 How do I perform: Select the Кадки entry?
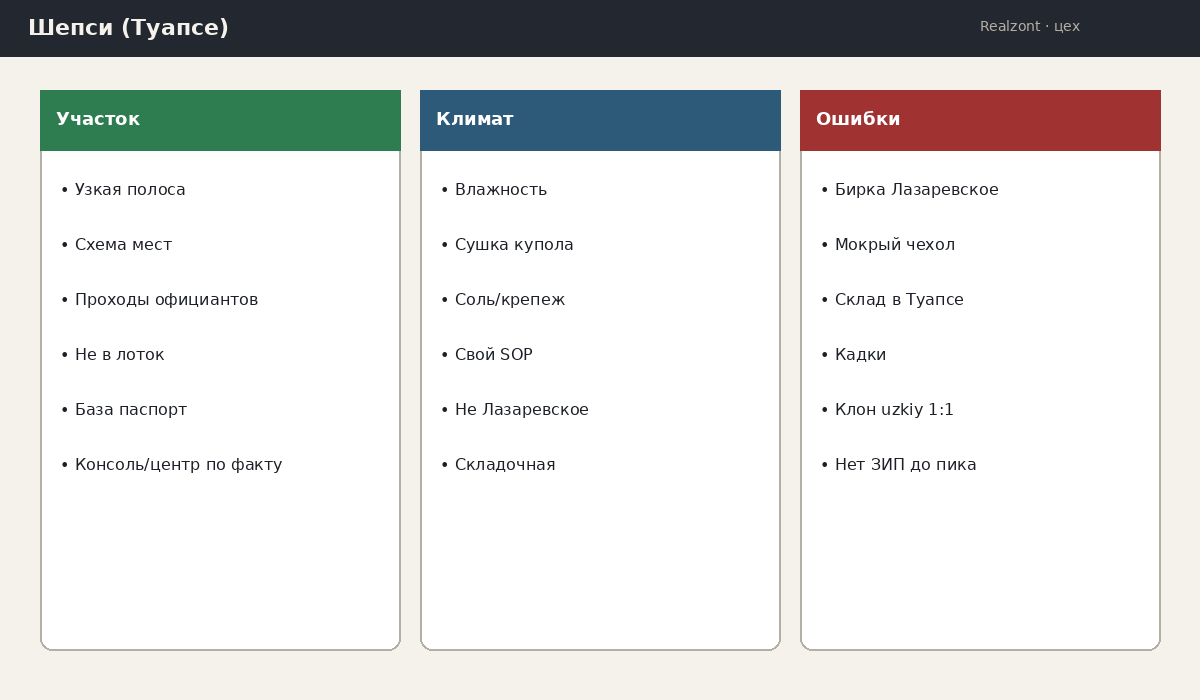[853, 355]
